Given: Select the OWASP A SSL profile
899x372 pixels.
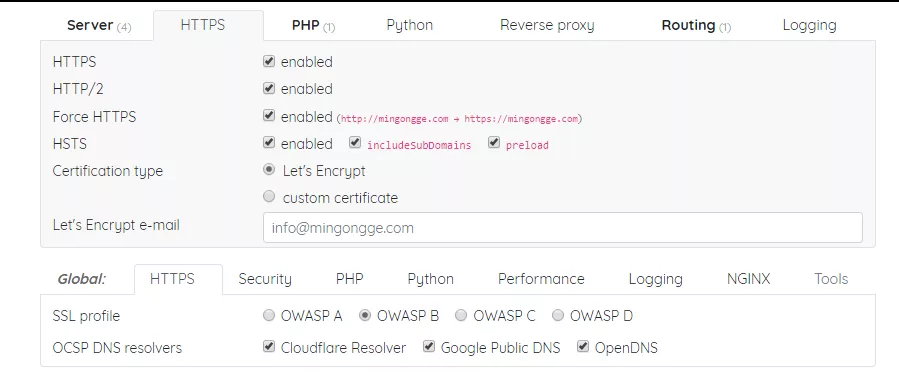Looking at the screenshot, I should pos(269,315).
